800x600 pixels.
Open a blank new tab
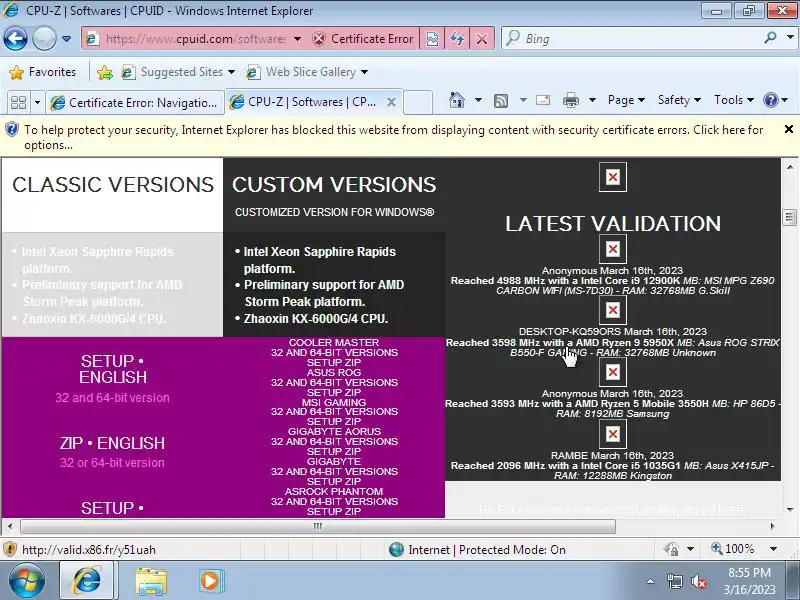[x=418, y=102]
